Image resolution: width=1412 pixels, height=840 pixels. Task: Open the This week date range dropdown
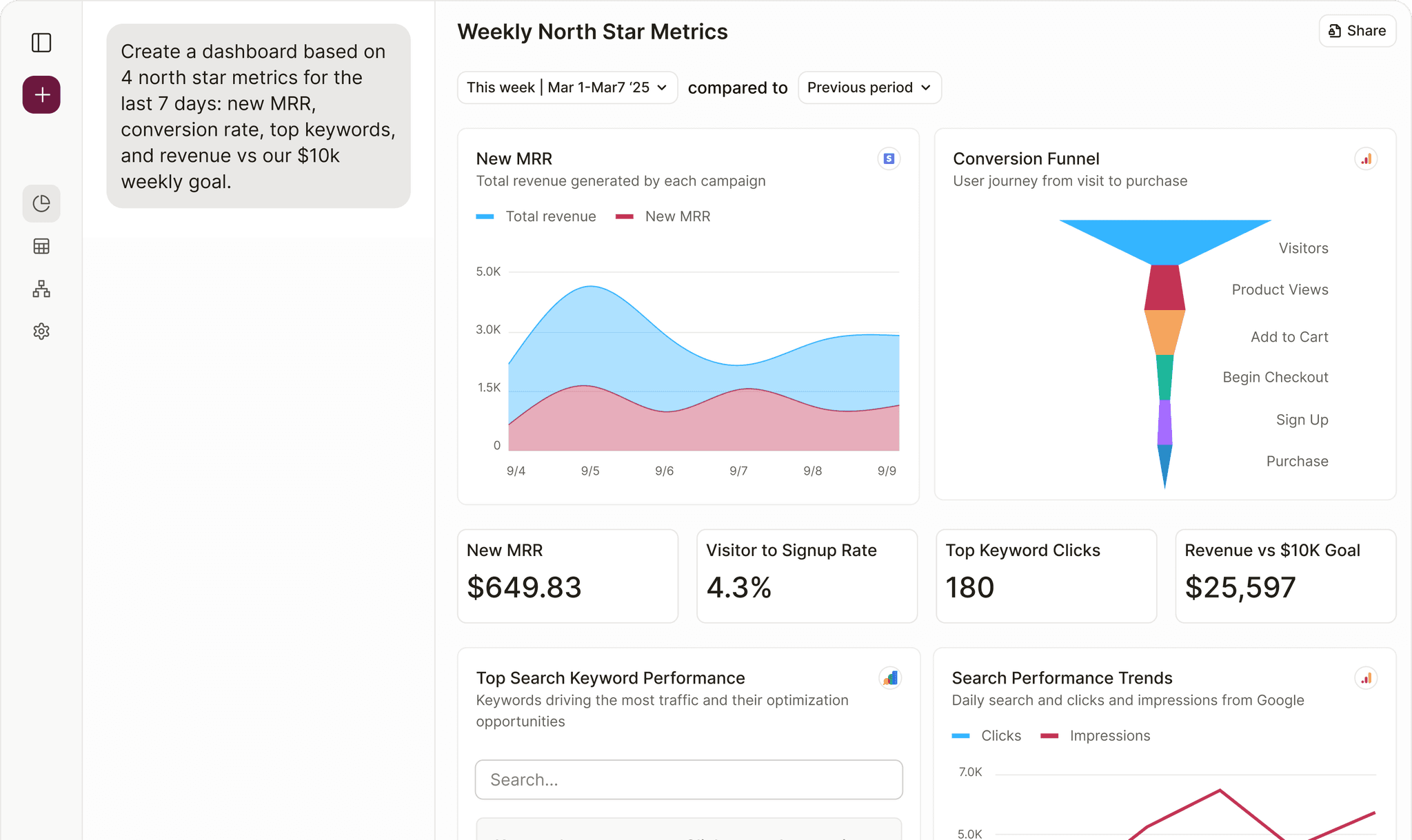pyautogui.click(x=567, y=88)
